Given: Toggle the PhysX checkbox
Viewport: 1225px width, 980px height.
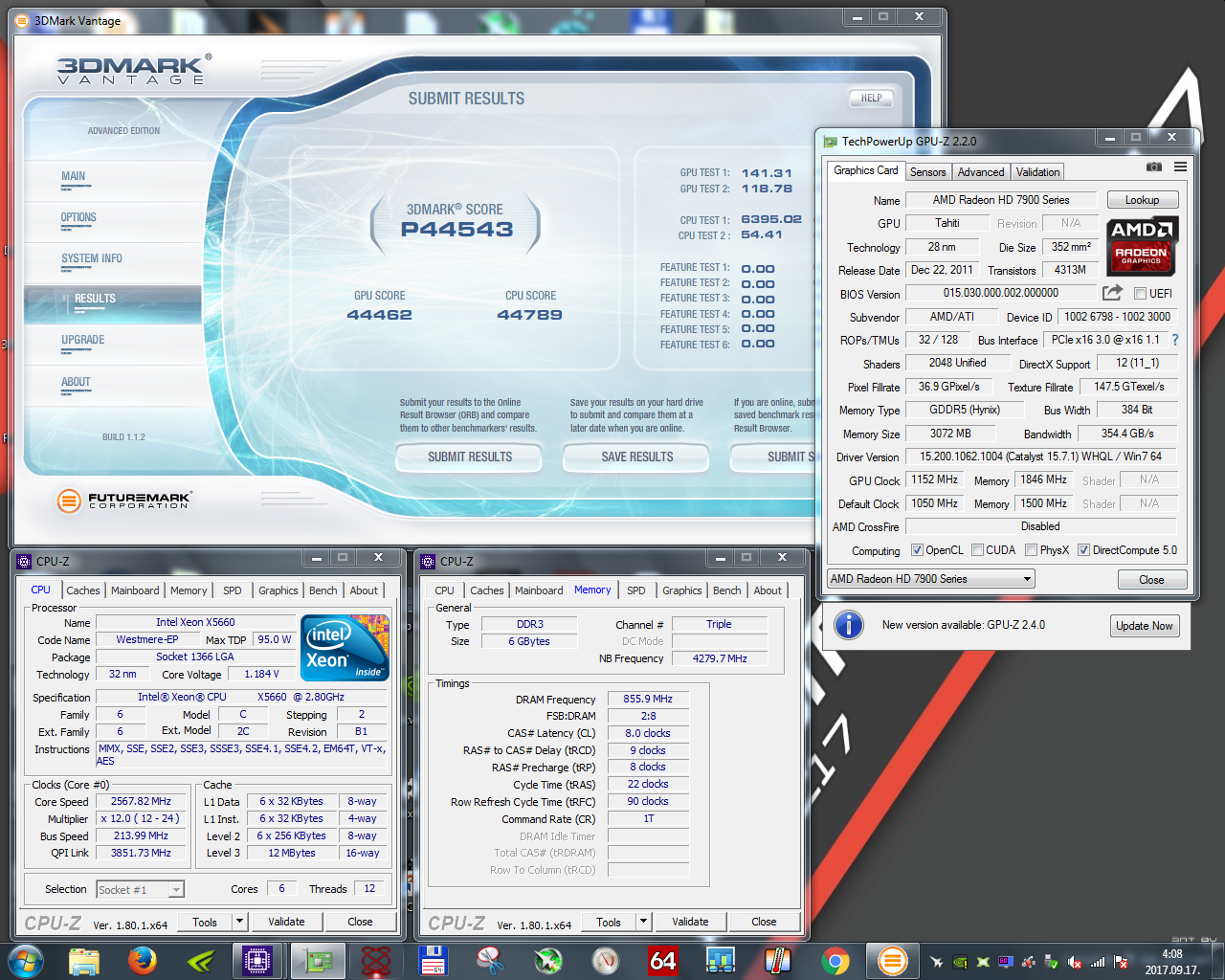Looking at the screenshot, I should point(1031,550).
